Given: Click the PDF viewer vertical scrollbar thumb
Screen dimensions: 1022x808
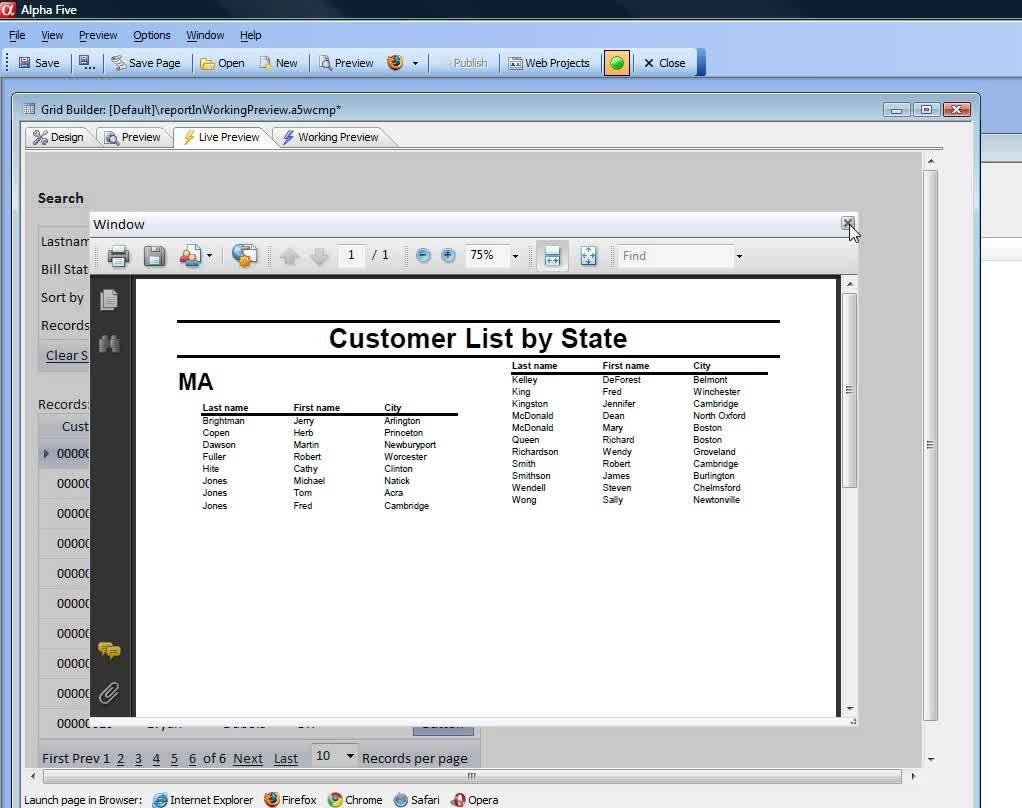Looking at the screenshot, I should pyautogui.click(x=849, y=390).
